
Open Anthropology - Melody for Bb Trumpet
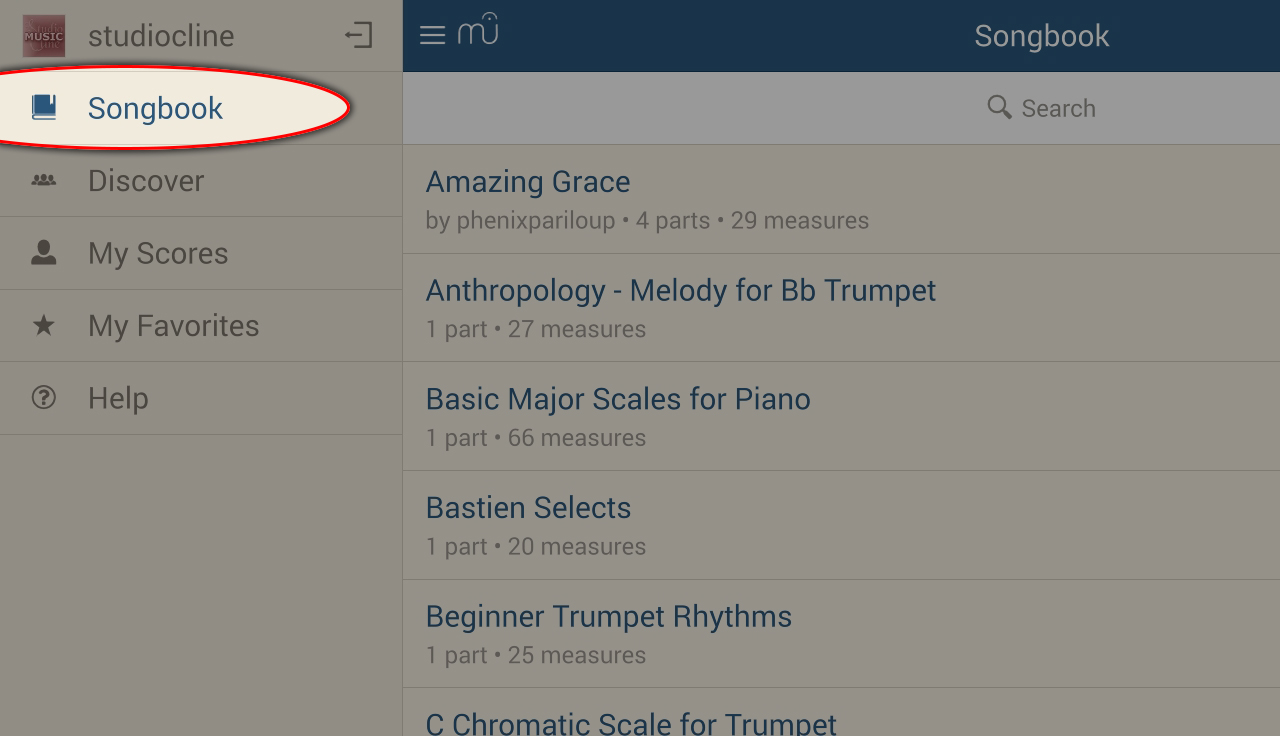pos(681,290)
